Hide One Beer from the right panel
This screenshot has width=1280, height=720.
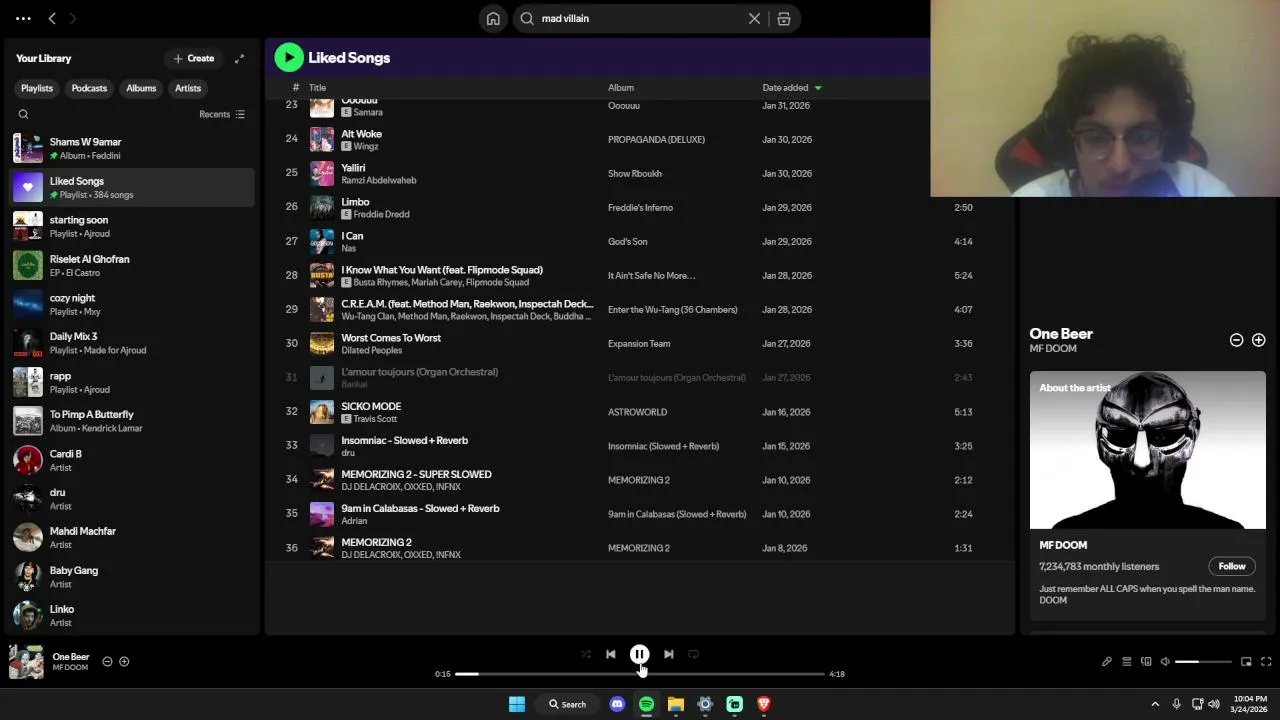coord(1236,340)
